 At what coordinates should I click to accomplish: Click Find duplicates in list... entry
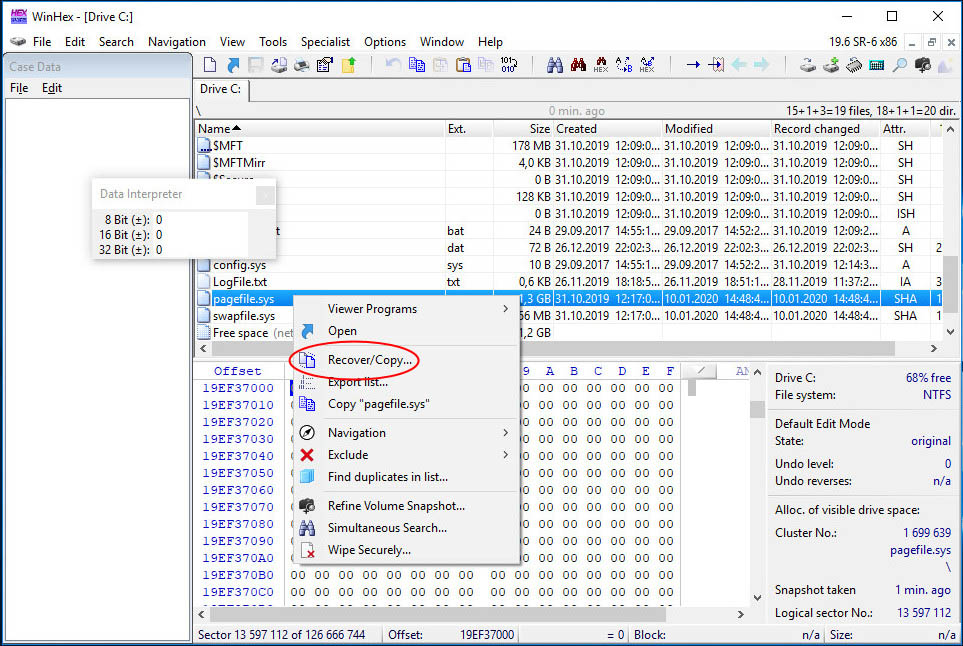click(x=407, y=477)
